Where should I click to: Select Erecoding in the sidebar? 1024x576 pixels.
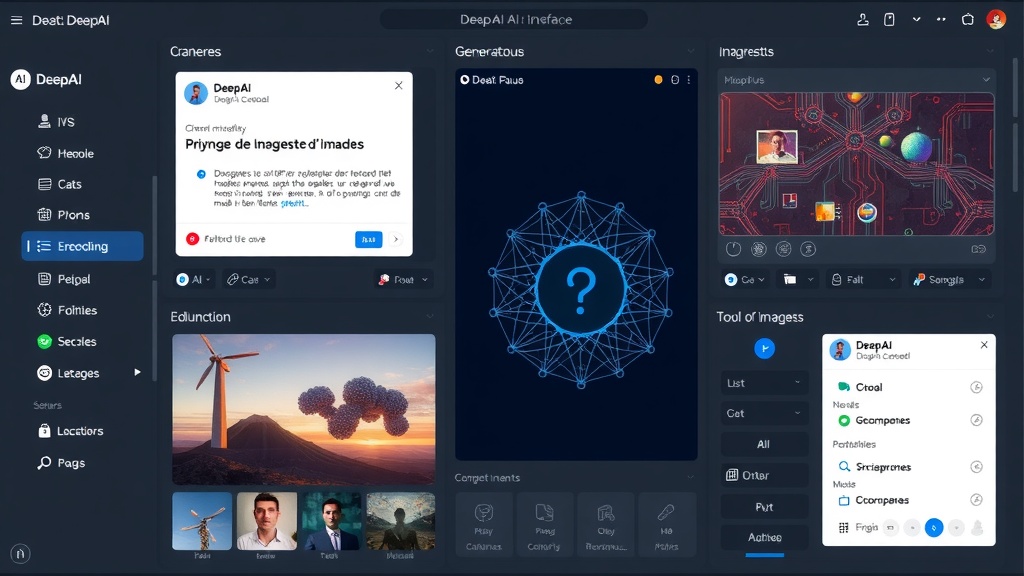[82, 246]
